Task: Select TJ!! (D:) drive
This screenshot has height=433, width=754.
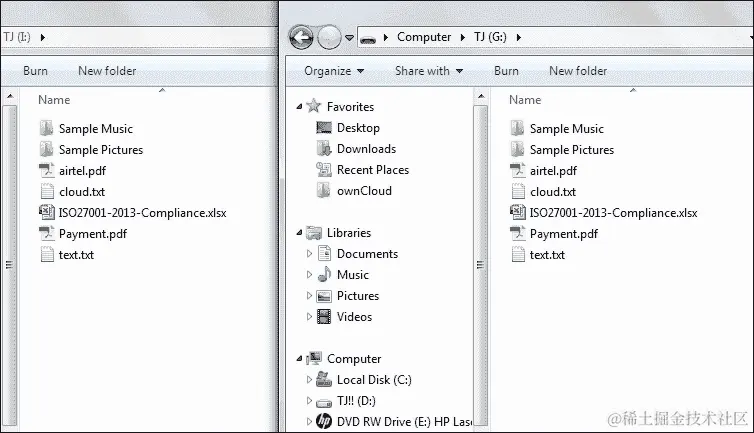Action: click(x=356, y=401)
